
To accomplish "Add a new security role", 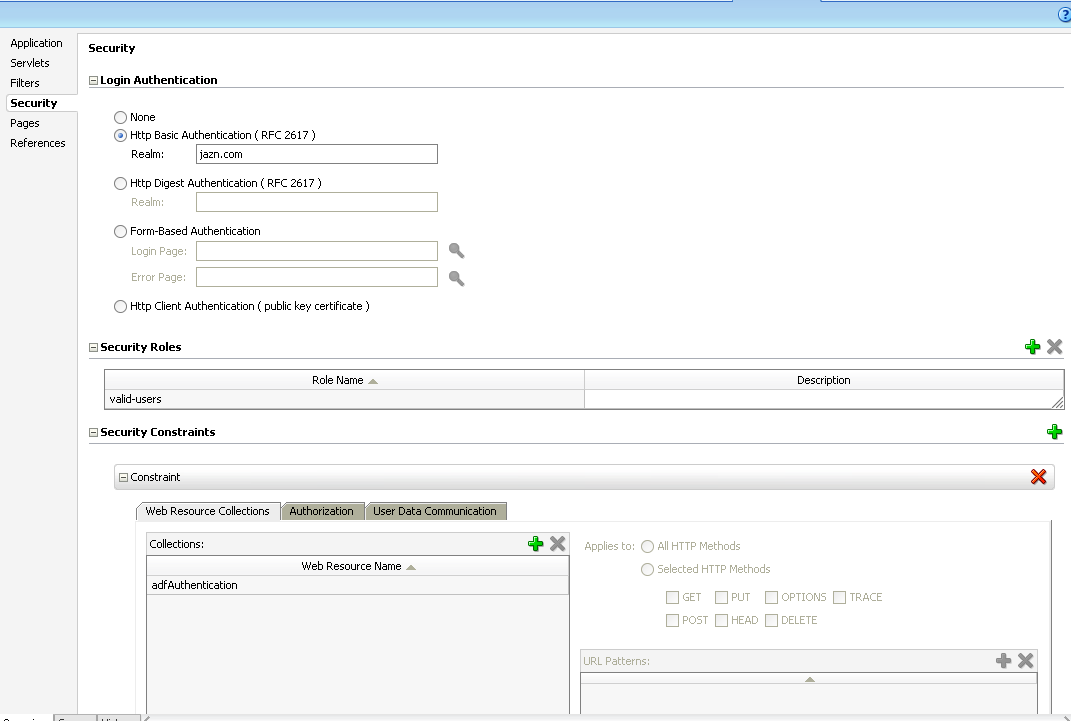I will [1032, 347].
